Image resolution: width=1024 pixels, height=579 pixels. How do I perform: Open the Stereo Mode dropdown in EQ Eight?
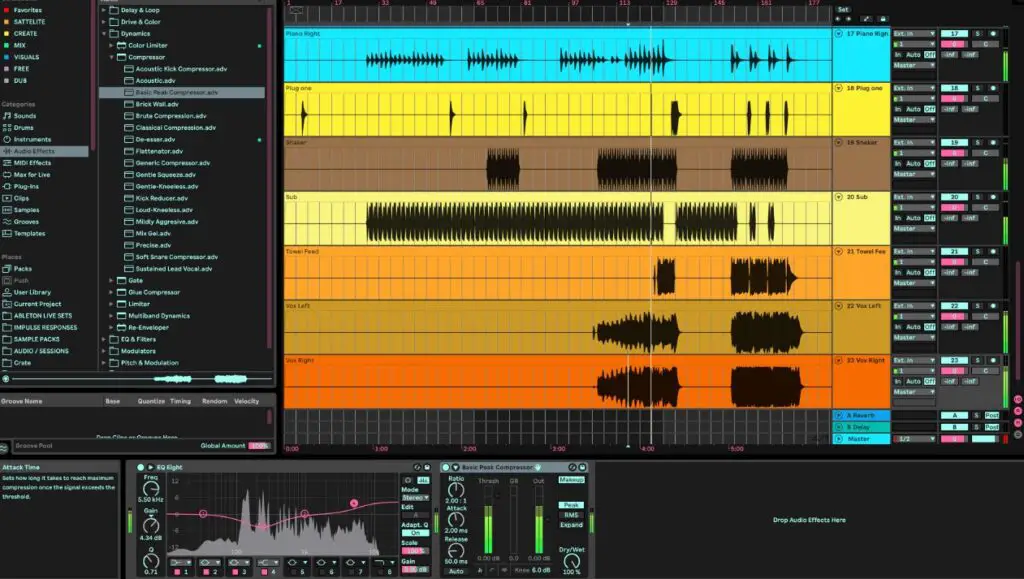[416, 498]
